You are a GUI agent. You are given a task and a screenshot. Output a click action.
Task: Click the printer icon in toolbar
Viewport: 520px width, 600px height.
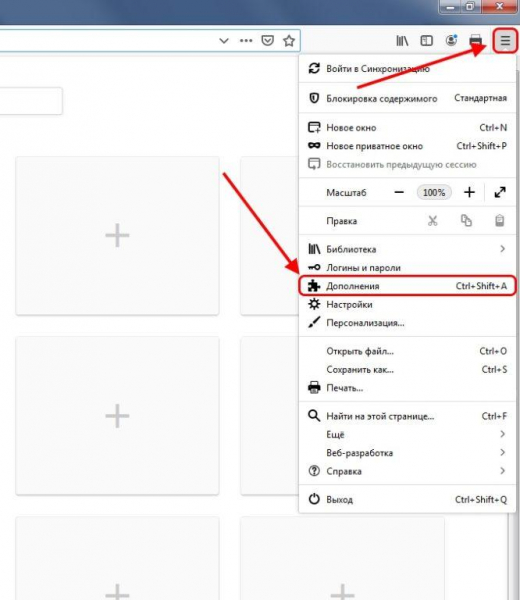[x=476, y=40]
